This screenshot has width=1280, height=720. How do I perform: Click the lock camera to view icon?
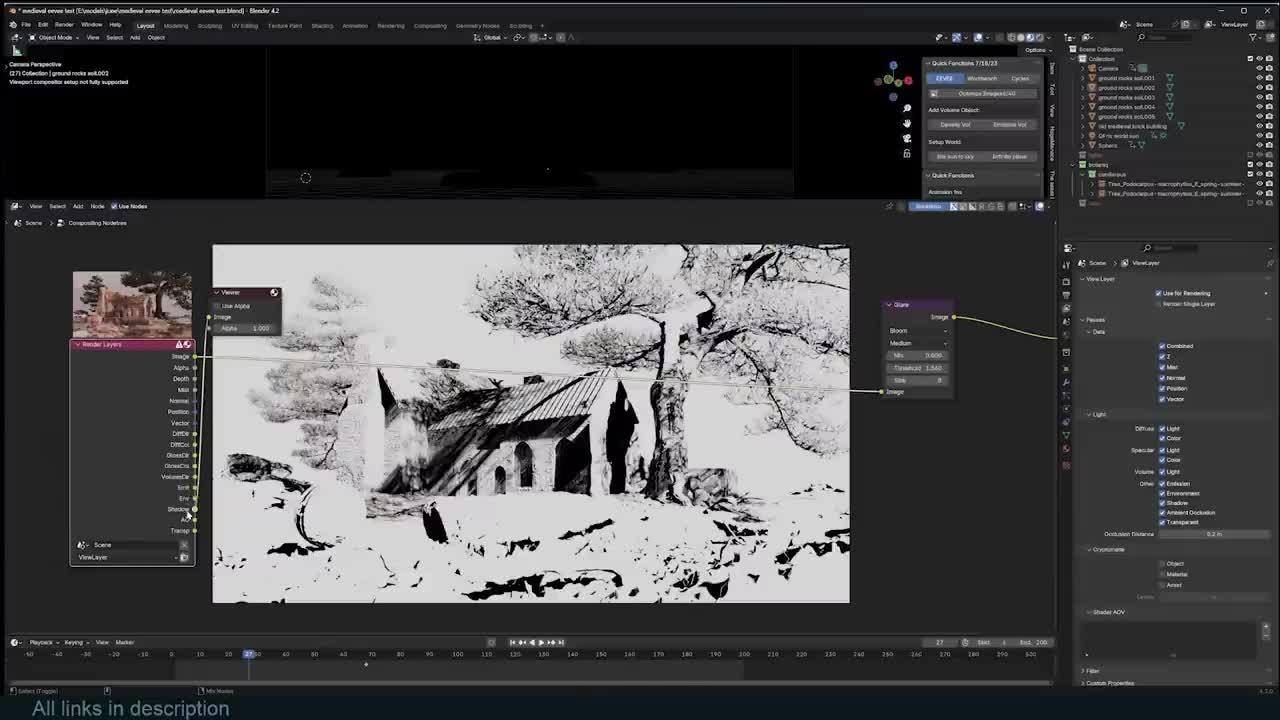[907, 153]
